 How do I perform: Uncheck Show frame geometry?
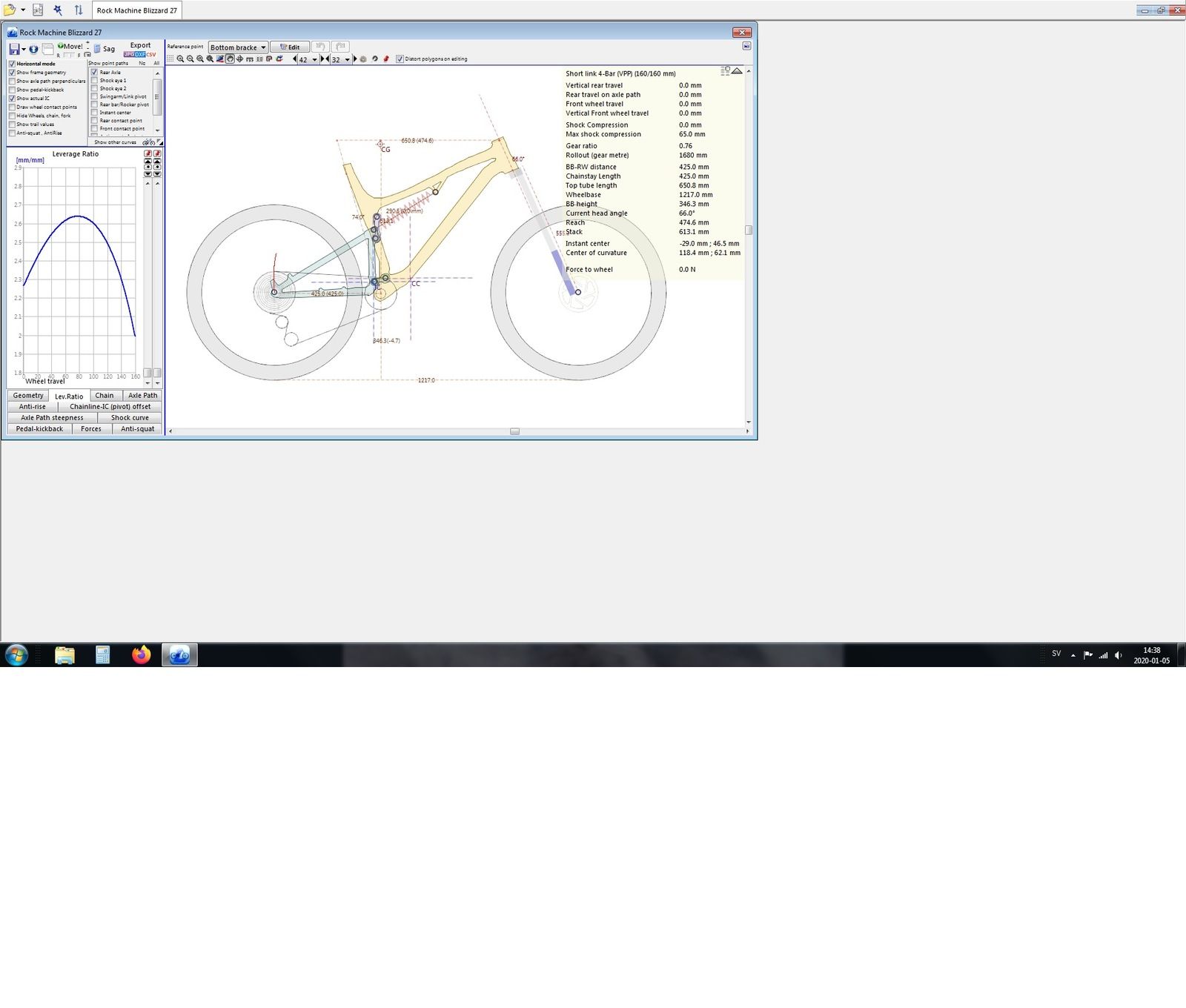(x=12, y=73)
